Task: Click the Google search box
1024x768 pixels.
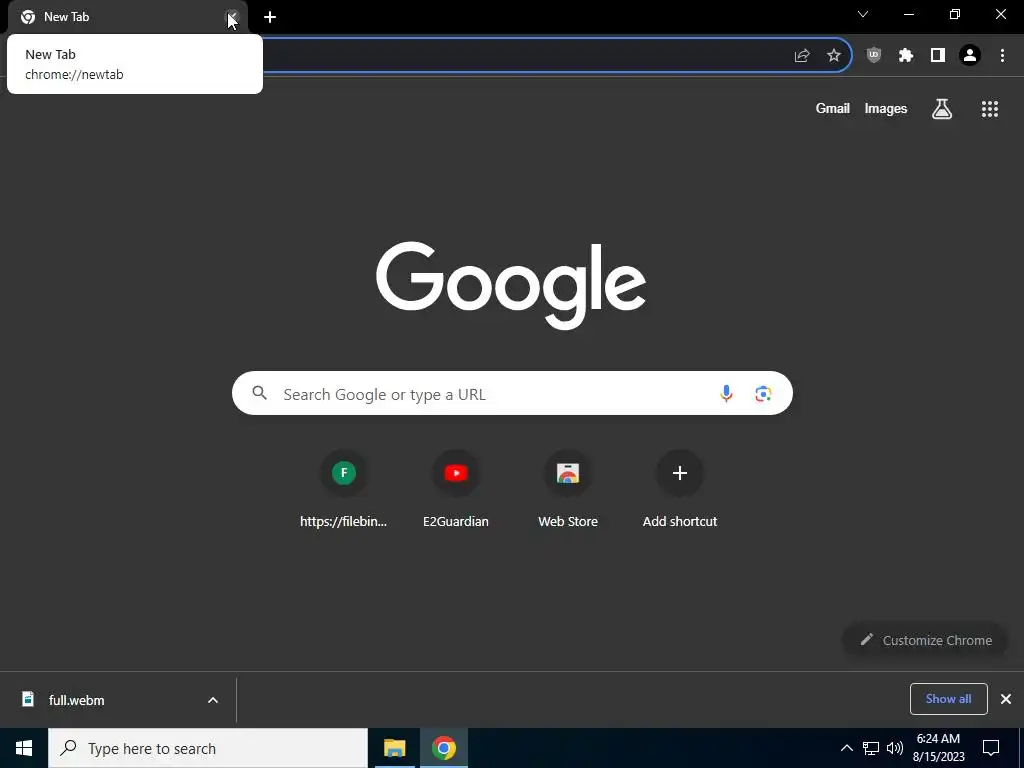Action: [x=512, y=393]
